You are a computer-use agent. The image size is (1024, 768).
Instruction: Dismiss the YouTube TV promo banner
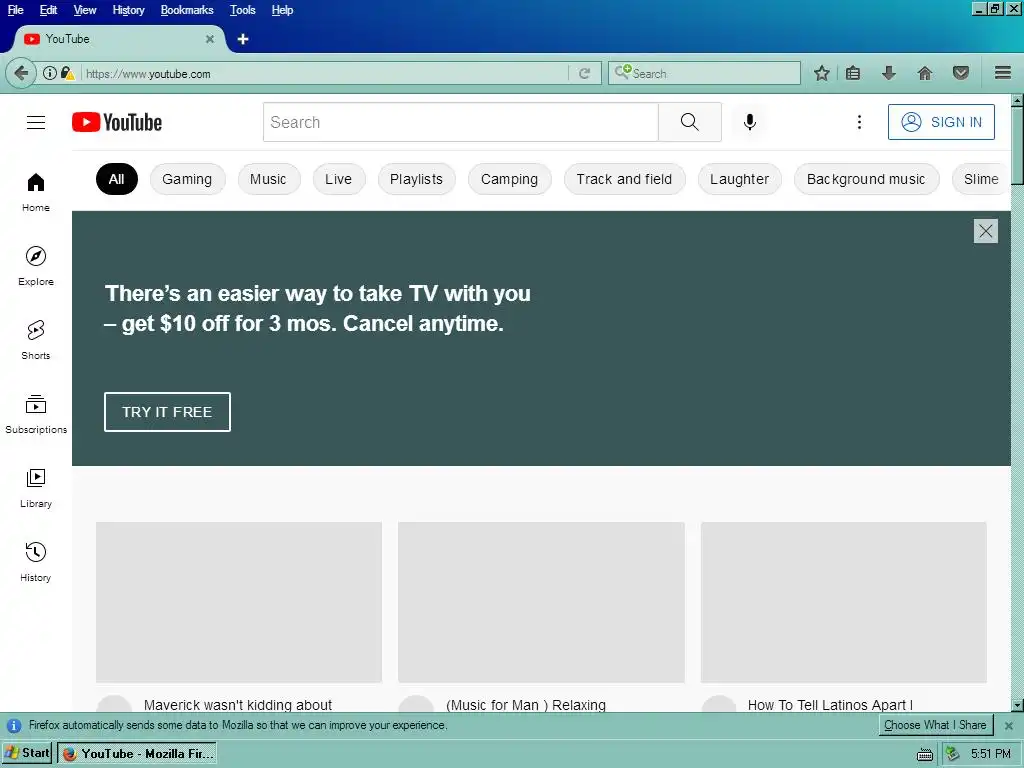tap(985, 231)
